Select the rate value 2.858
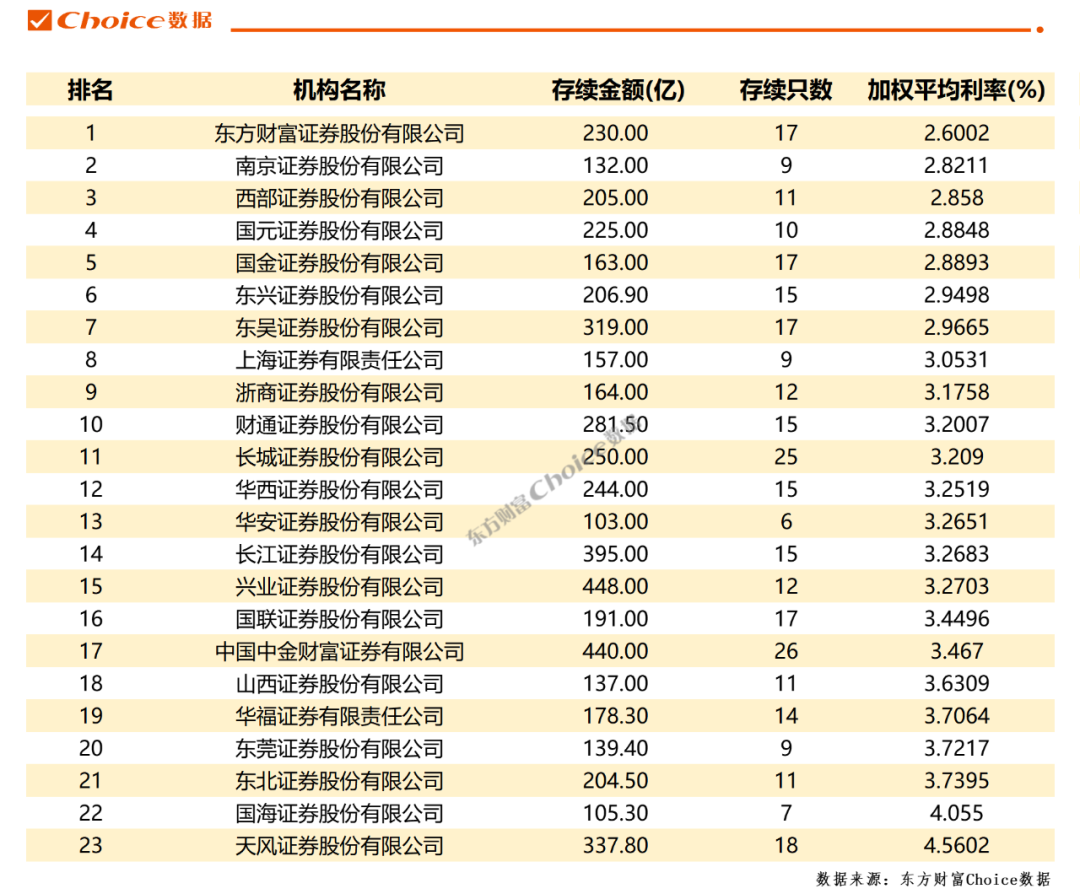 956,198
